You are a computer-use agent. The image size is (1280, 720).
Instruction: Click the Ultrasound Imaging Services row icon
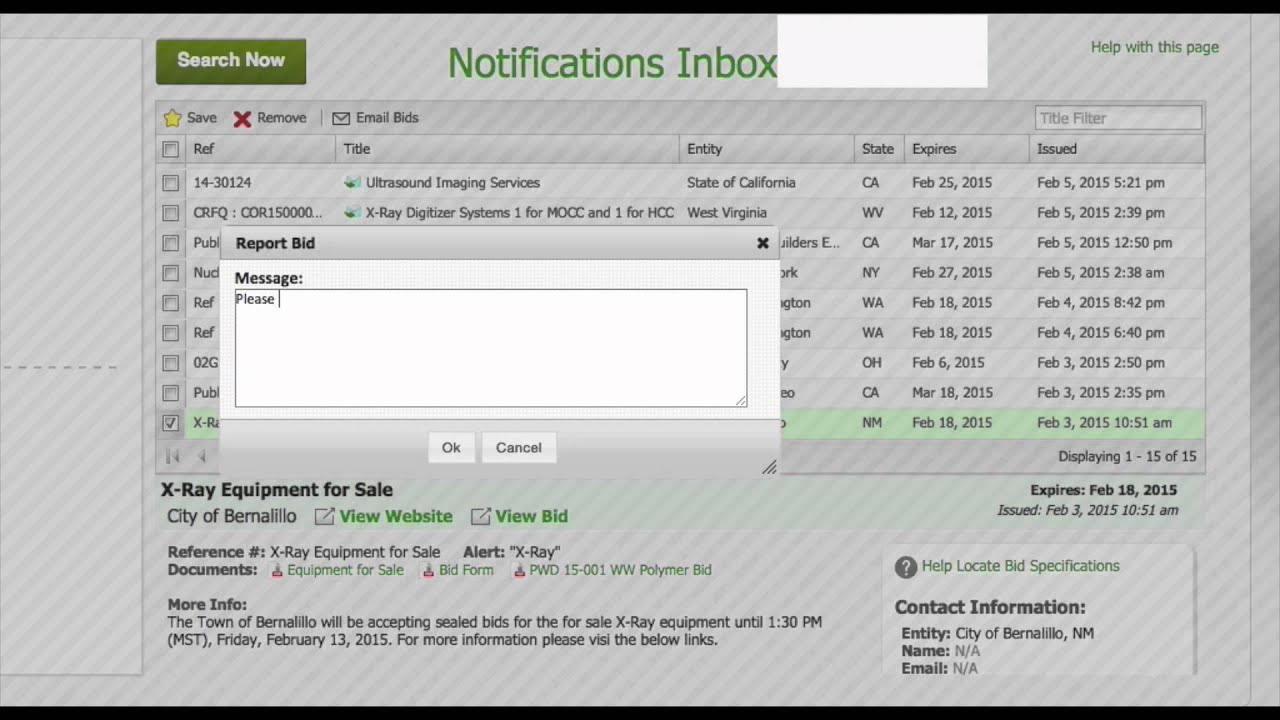[352, 183]
